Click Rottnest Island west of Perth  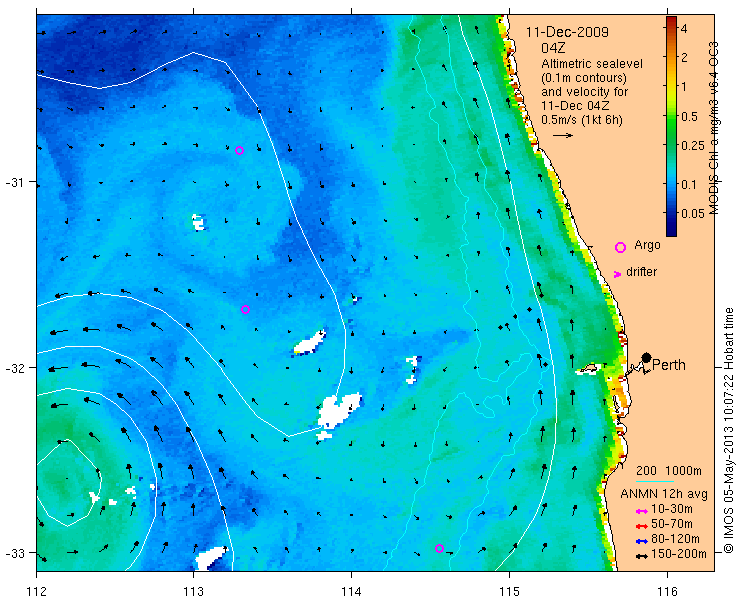587,369
